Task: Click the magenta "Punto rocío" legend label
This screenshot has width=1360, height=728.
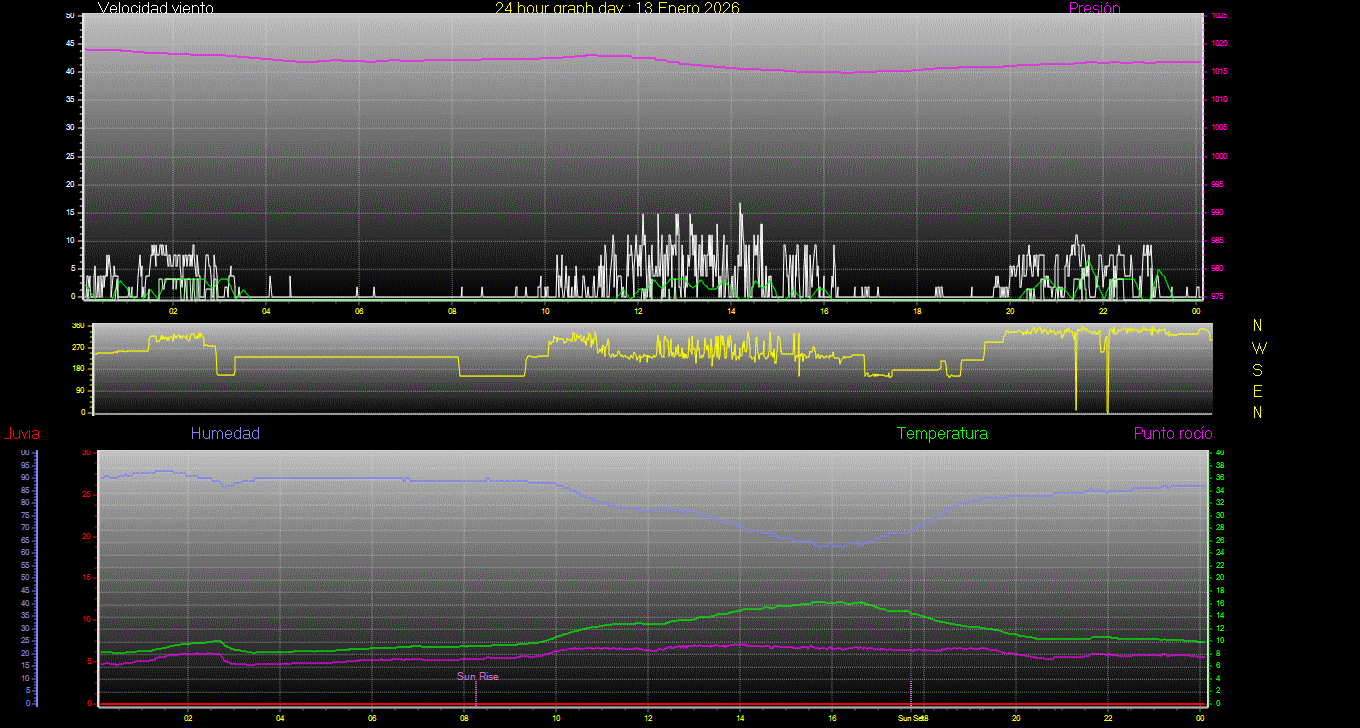Action: (1172, 434)
